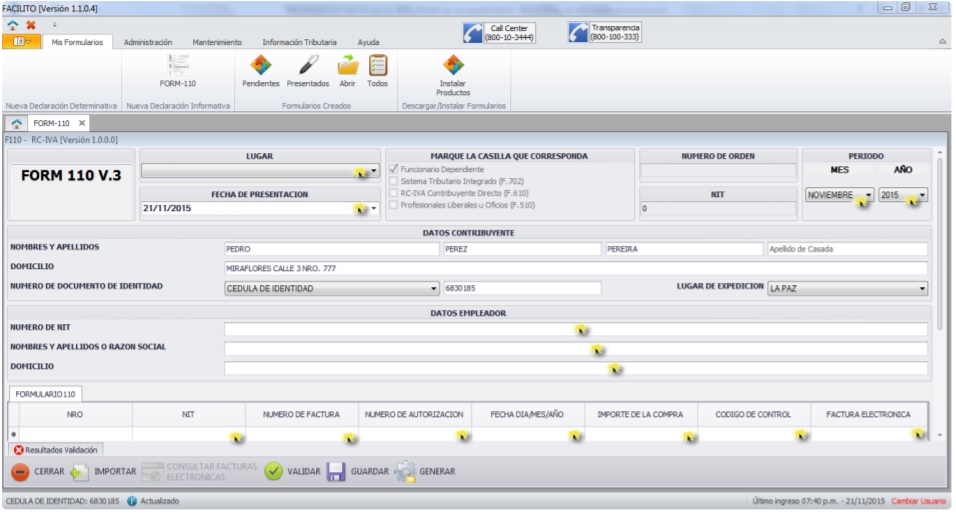Click the Numero de NIT employer field
This screenshot has height=514, width=956.
pyautogui.click(x=575, y=329)
